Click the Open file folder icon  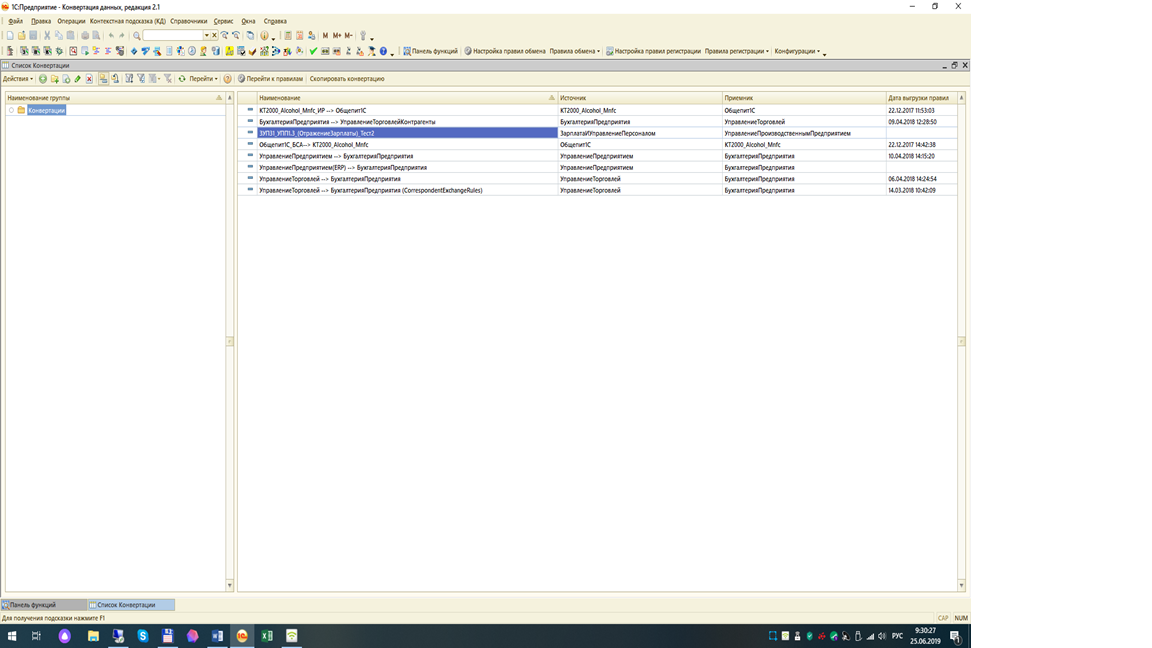pos(21,35)
